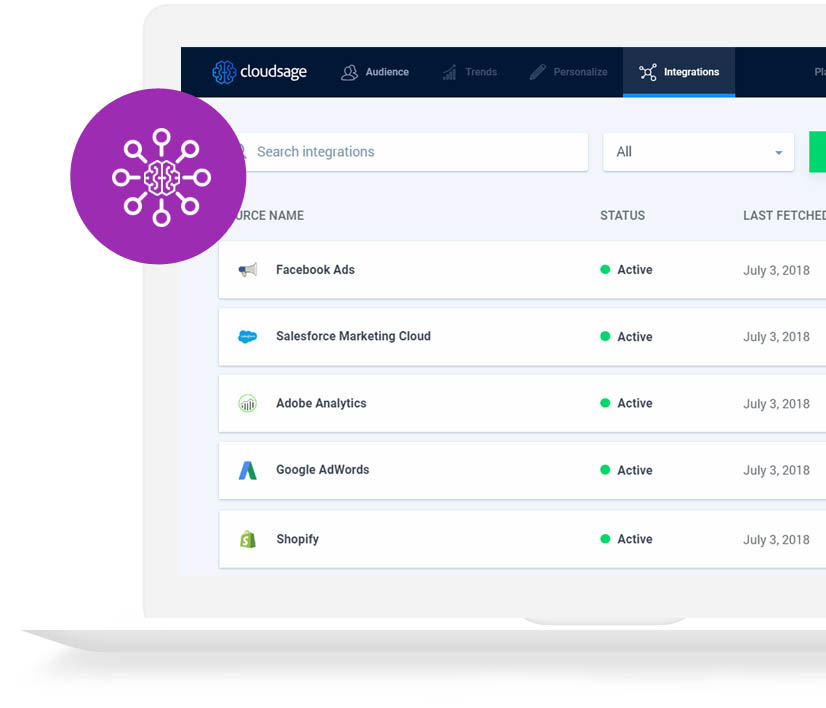Screen dimensions: 826x708
Task: Click the Active status of Shopify
Action: pyautogui.click(x=634, y=539)
